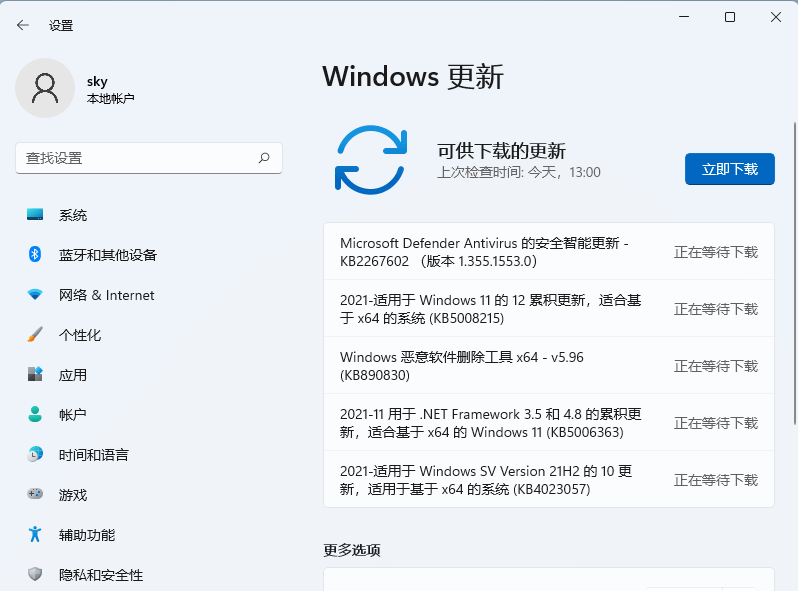Image resolution: width=798 pixels, height=591 pixels.
Task: Open 隐私和安全性 settings
Action: coord(100,575)
